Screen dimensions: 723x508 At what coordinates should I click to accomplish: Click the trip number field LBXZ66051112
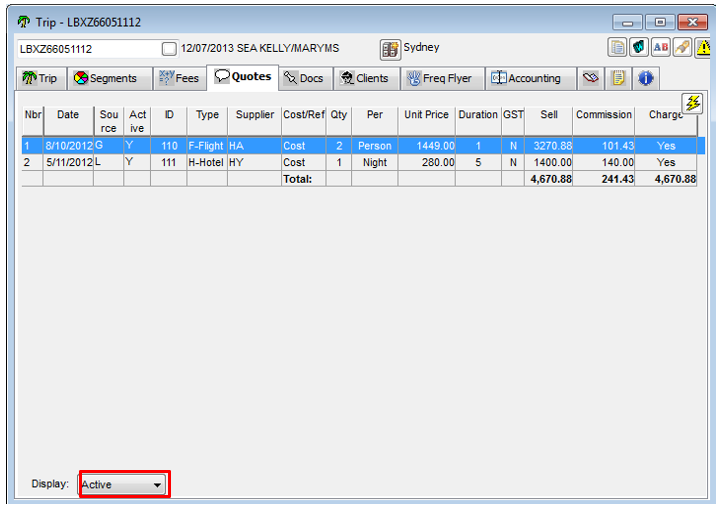click(89, 49)
